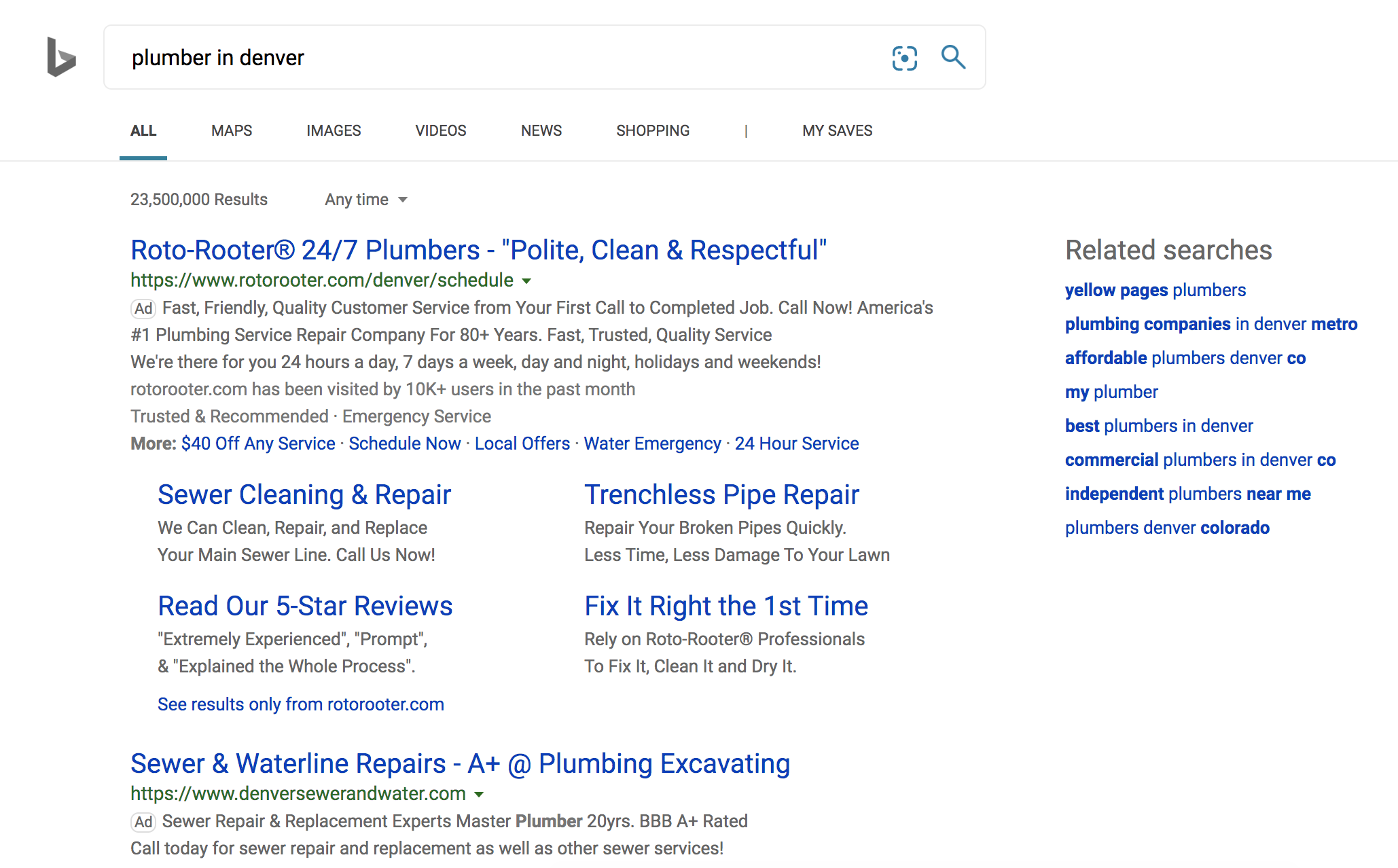Click the Water Emergency link
The height and width of the screenshot is (868, 1398).
[x=652, y=444]
